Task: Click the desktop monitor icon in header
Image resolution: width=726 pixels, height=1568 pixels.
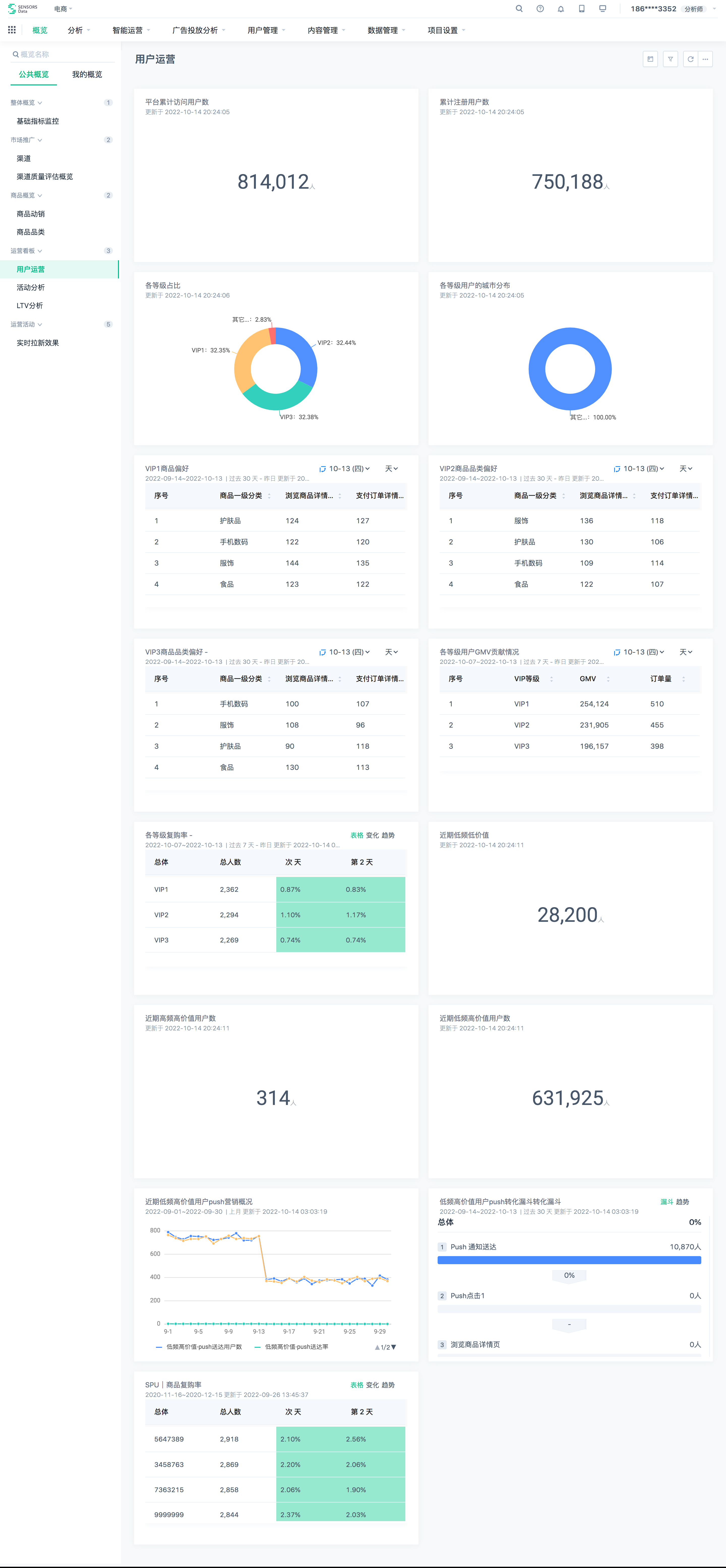Action: [602, 9]
